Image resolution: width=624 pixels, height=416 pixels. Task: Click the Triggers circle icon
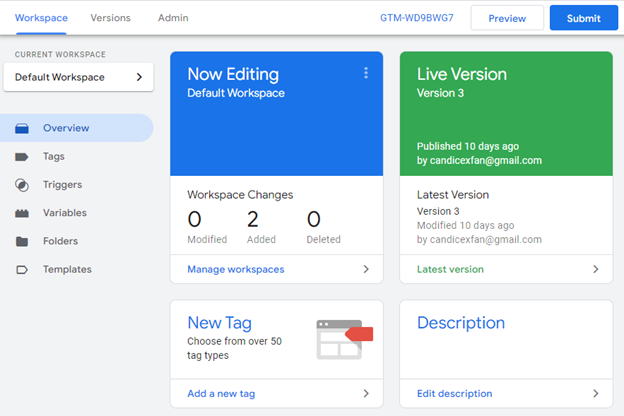22,185
